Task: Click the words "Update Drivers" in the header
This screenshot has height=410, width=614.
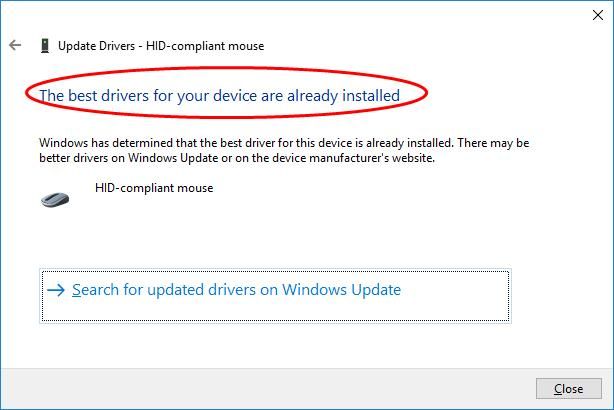Action: click(x=96, y=46)
